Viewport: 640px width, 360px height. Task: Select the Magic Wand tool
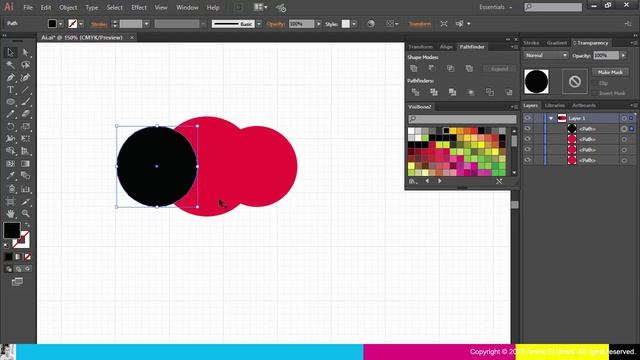point(11,65)
